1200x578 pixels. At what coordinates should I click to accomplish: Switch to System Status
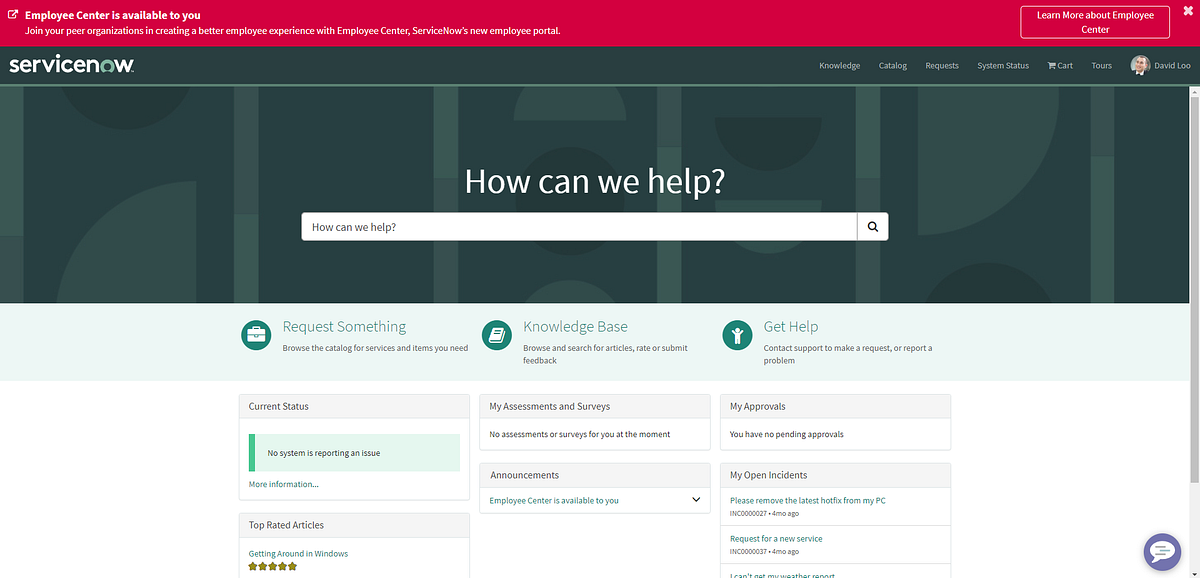tap(1003, 65)
